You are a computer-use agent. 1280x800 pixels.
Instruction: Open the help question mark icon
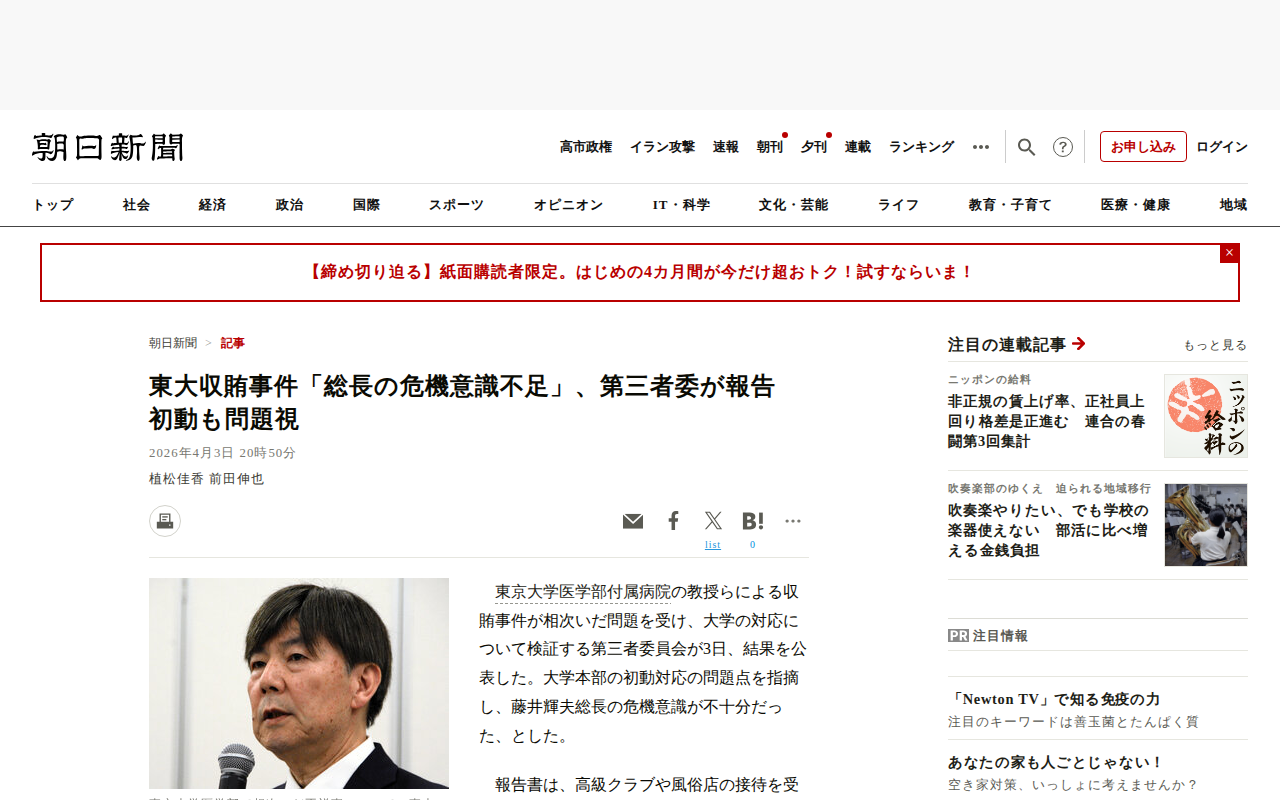coord(1063,147)
